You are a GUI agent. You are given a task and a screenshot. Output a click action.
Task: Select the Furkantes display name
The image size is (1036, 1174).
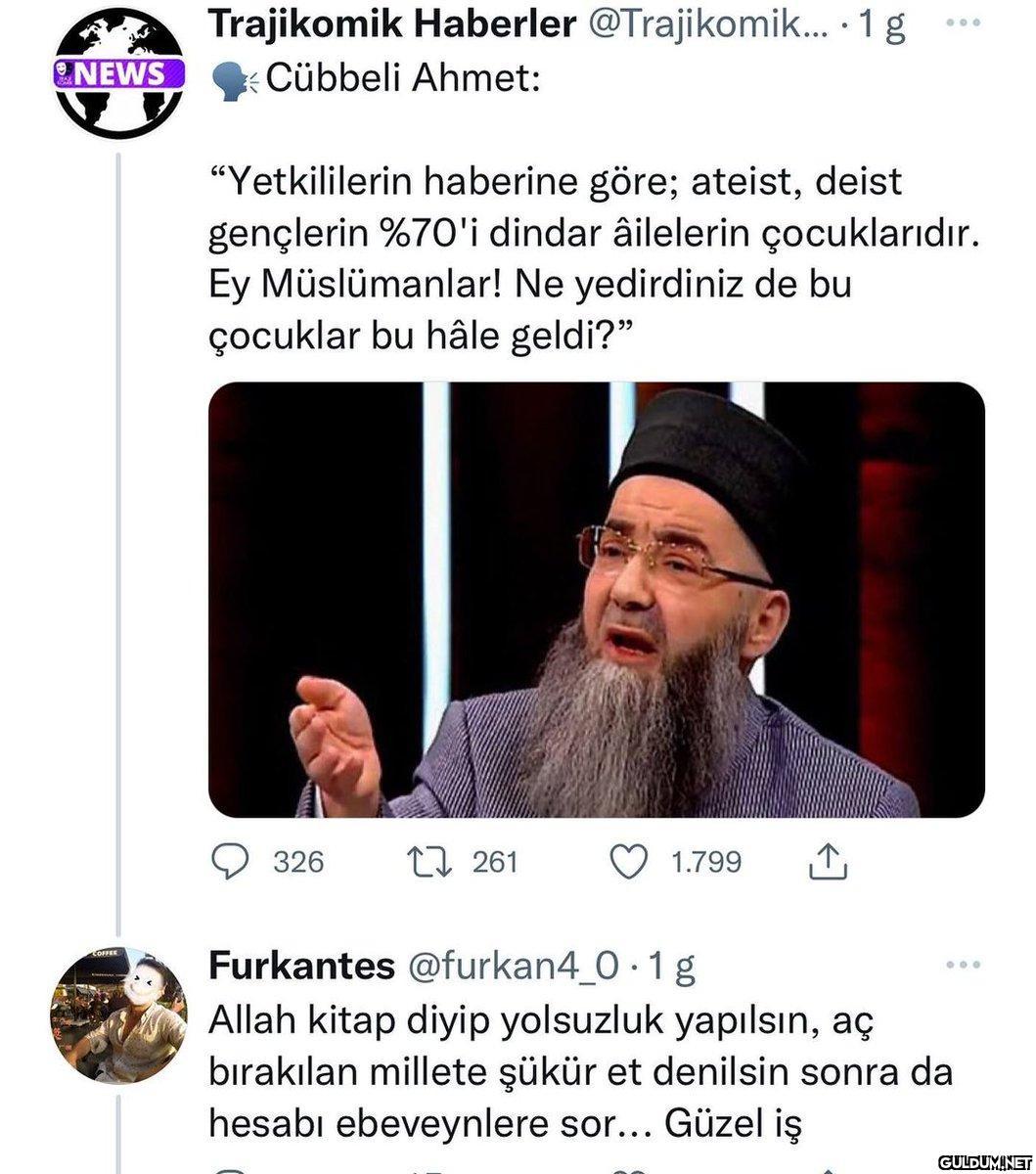301,967
